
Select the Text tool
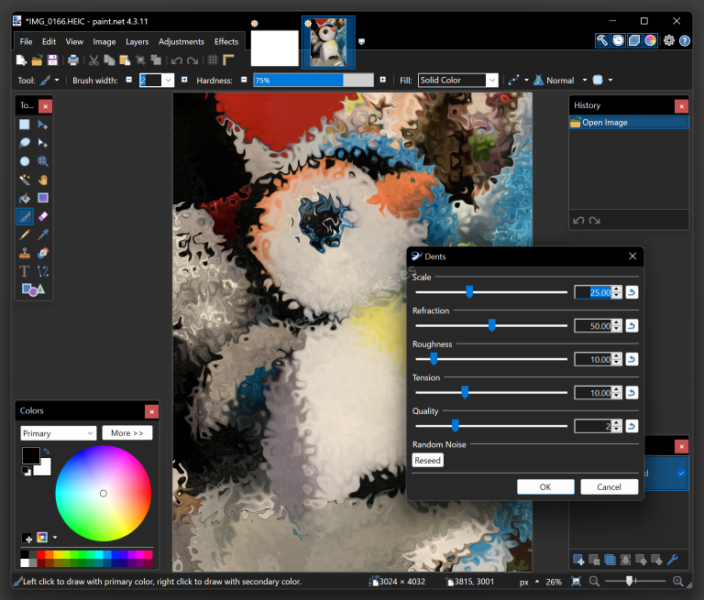(x=25, y=272)
